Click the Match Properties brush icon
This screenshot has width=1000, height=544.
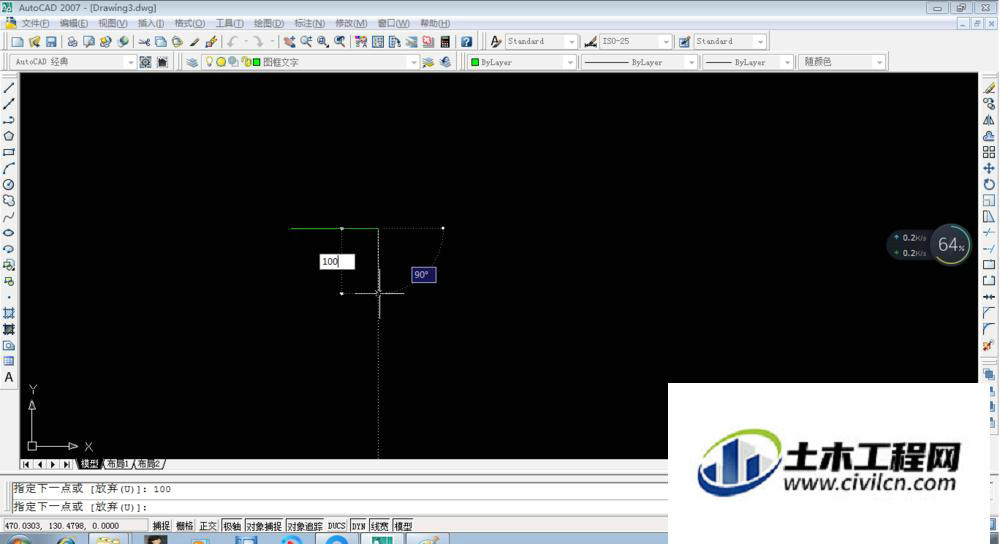pos(211,41)
